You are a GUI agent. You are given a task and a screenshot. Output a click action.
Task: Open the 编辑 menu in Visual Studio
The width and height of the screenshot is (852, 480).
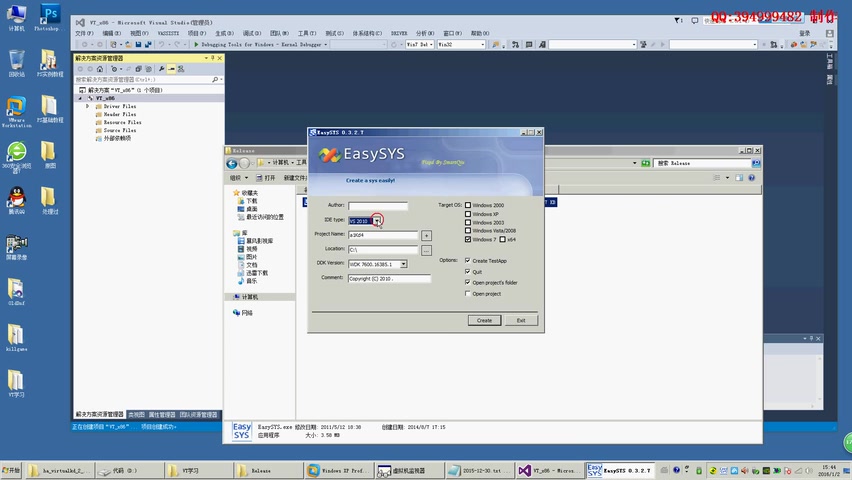(x=111, y=33)
